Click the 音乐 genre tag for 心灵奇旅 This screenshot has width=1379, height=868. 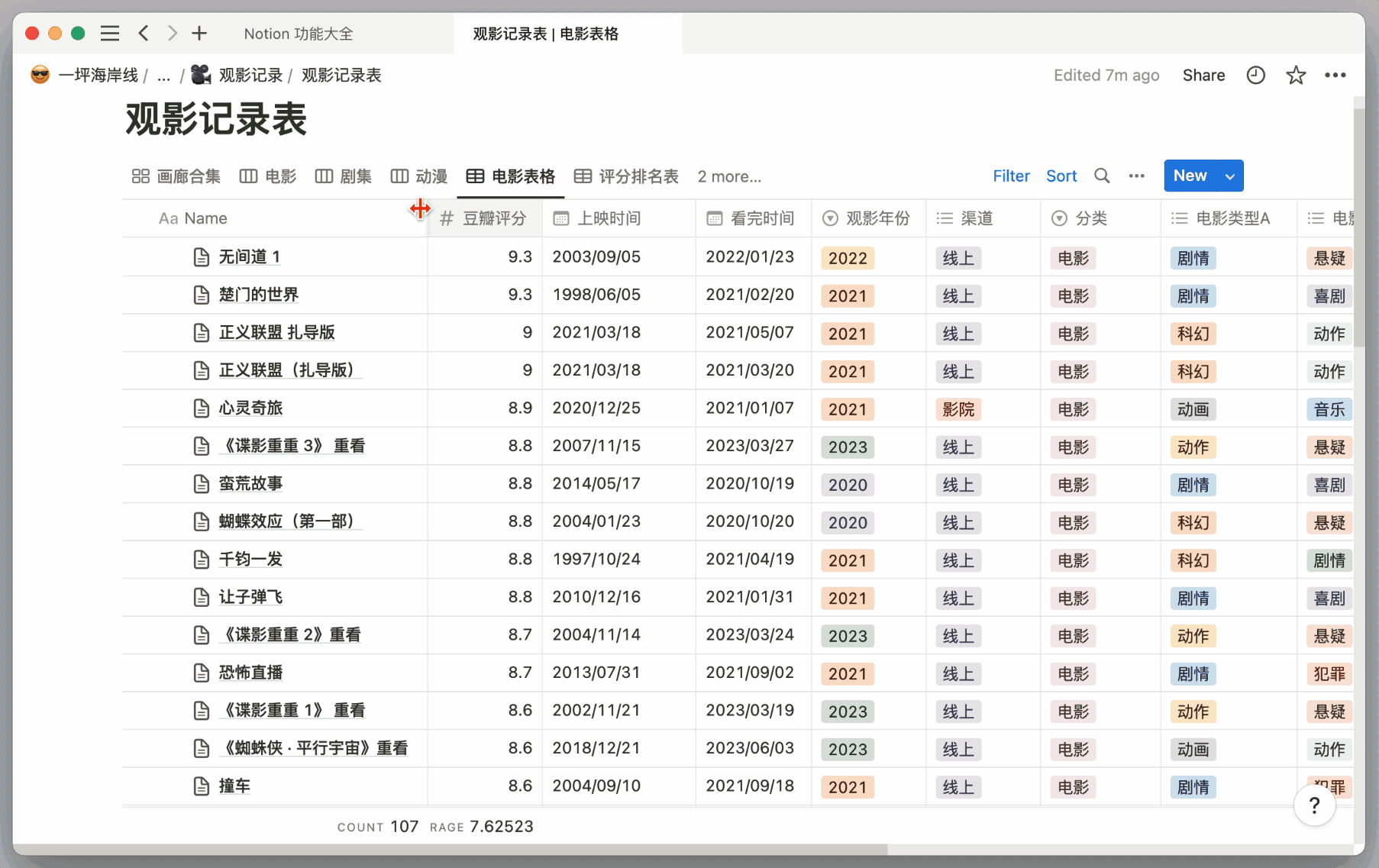point(1329,409)
